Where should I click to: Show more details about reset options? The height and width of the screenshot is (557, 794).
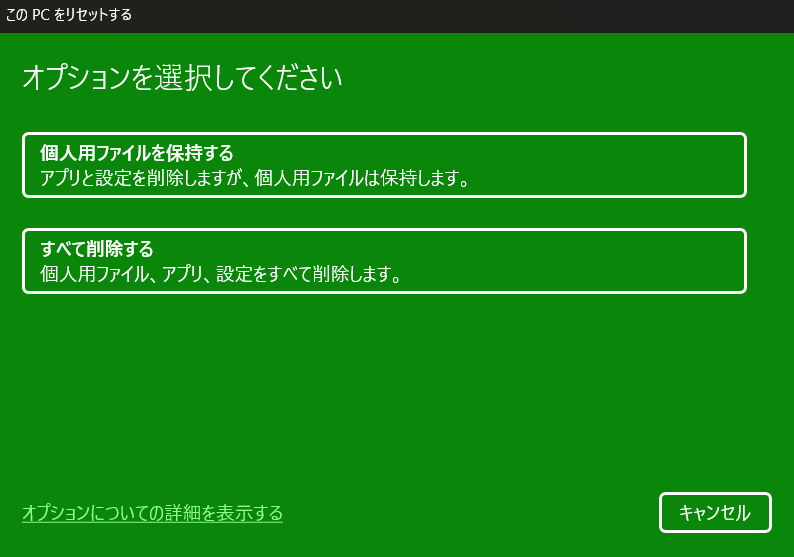pos(152,513)
